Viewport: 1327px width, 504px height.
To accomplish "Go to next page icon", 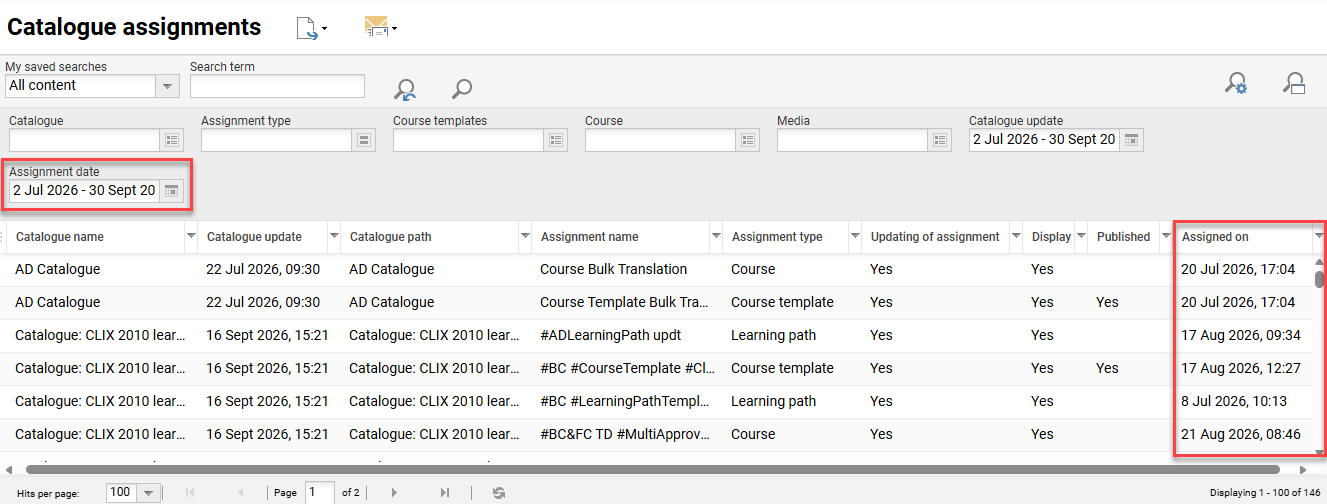I will coord(395,493).
